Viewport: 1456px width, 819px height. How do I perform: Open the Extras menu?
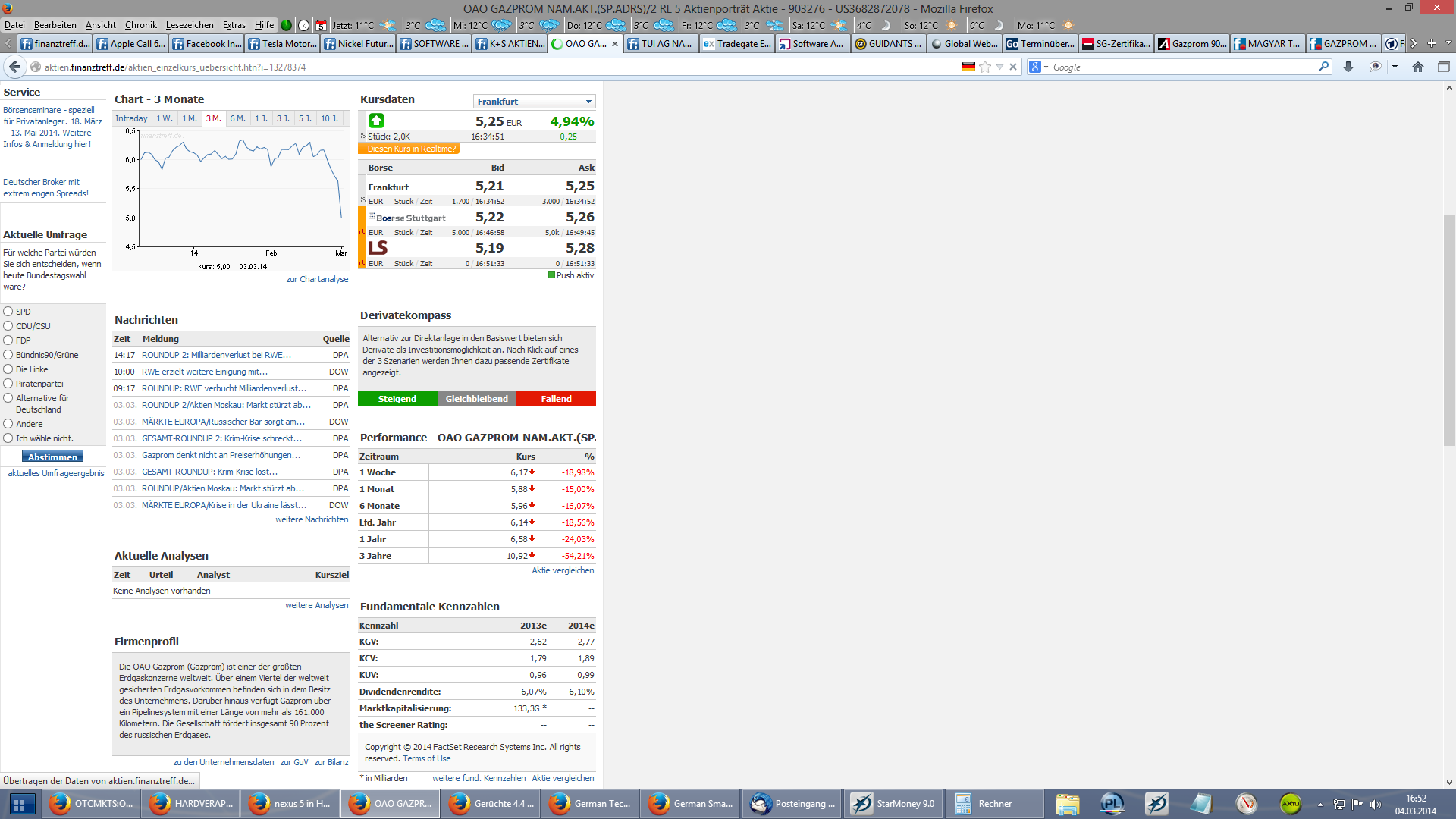(x=234, y=24)
